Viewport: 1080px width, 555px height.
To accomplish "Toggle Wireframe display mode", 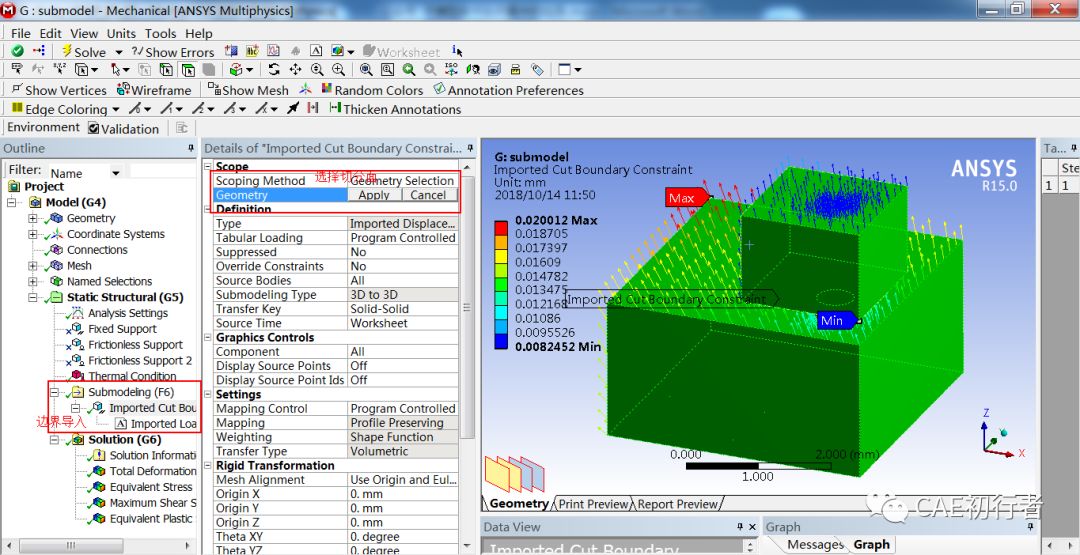I will coord(154,90).
